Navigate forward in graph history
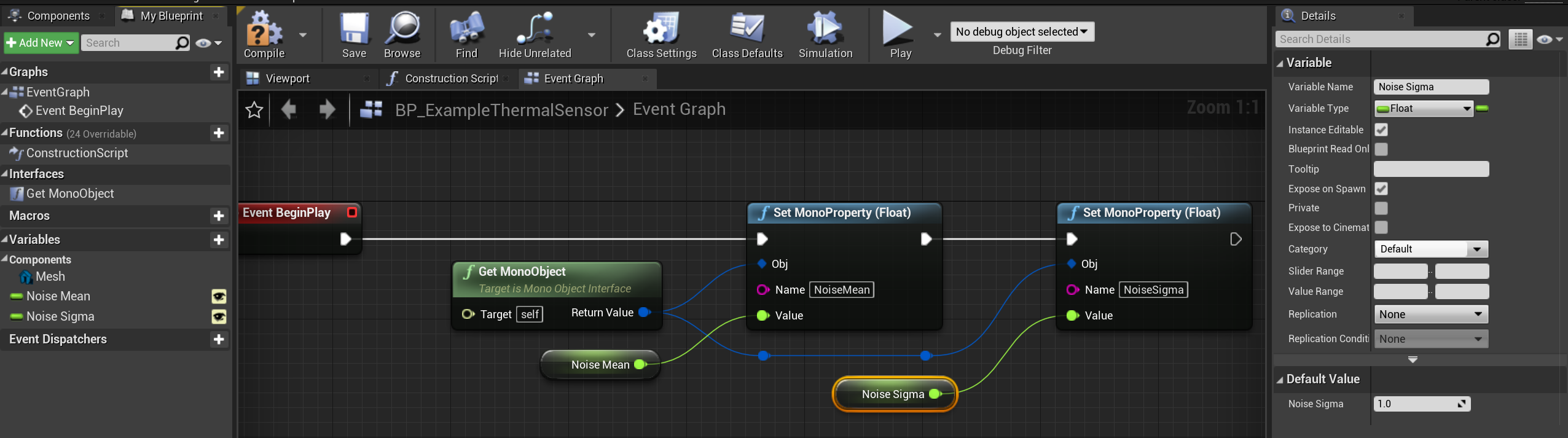This screenshot has width=1568, height=438. click(327, 110)
